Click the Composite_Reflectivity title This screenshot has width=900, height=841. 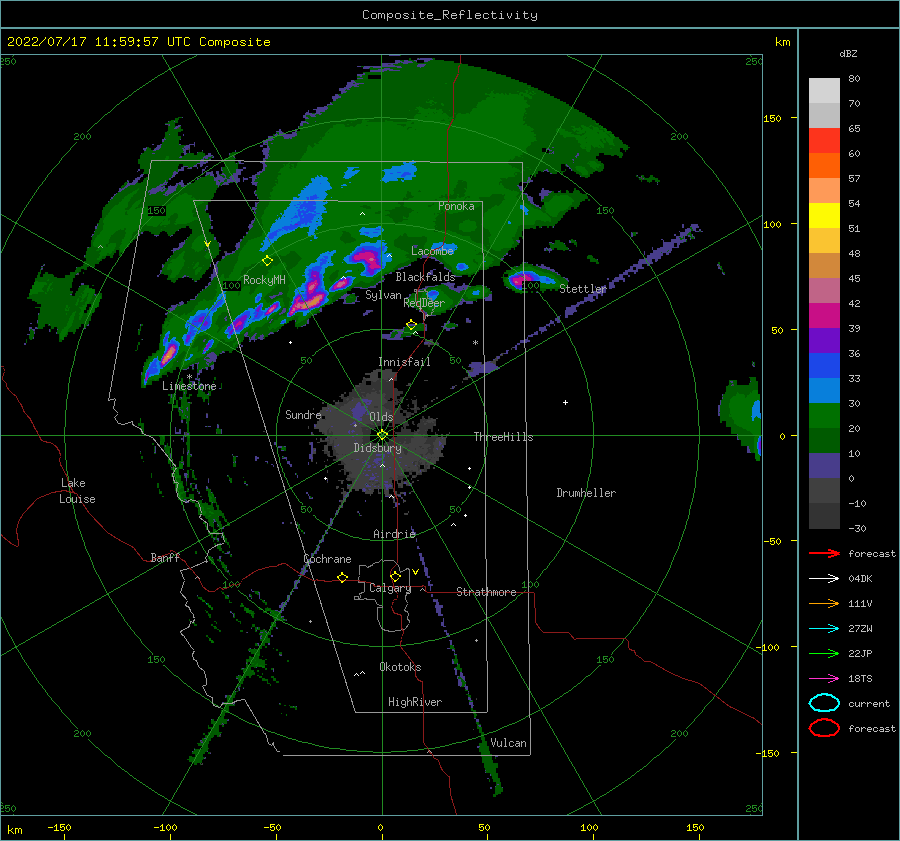click(450, 15)
